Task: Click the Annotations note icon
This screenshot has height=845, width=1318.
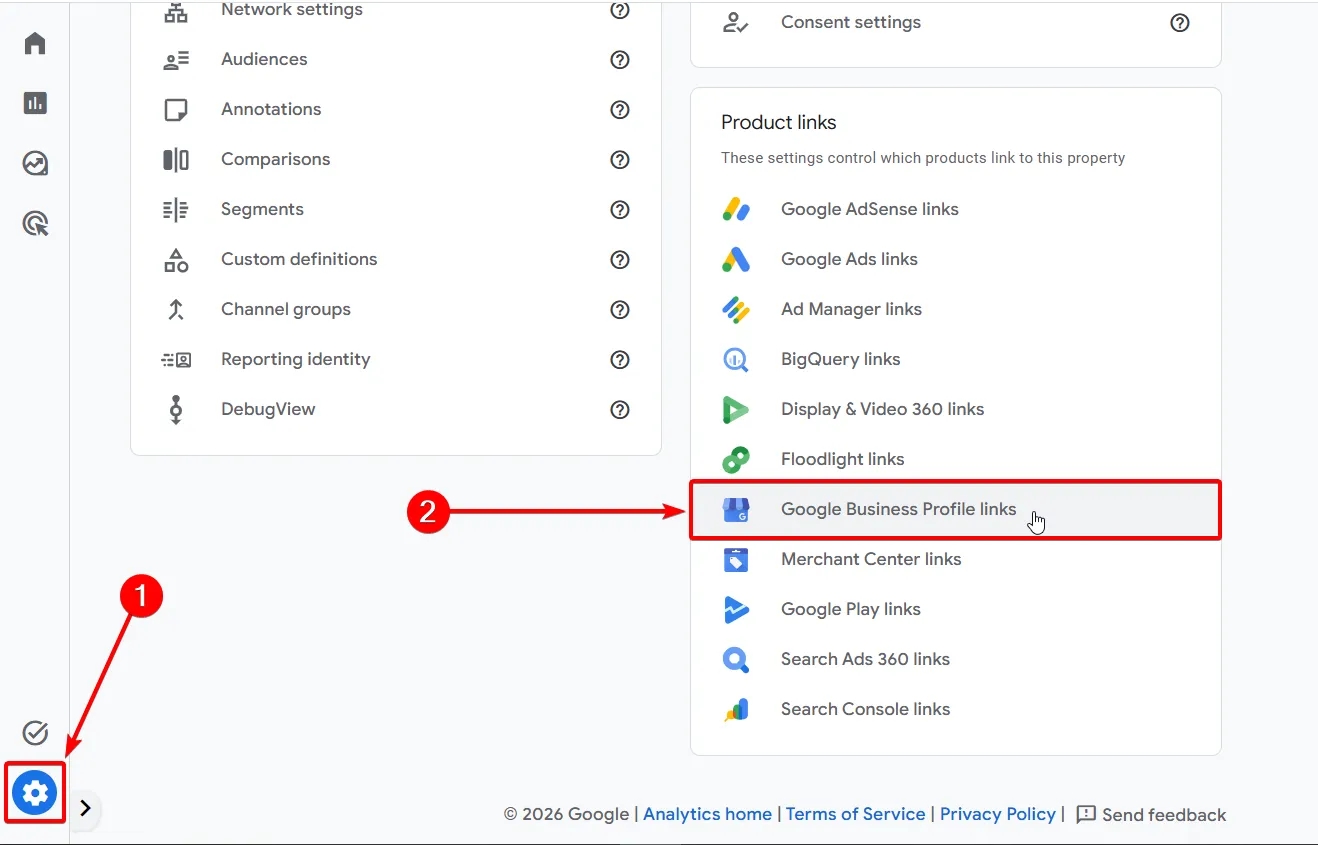Action: 176,110
